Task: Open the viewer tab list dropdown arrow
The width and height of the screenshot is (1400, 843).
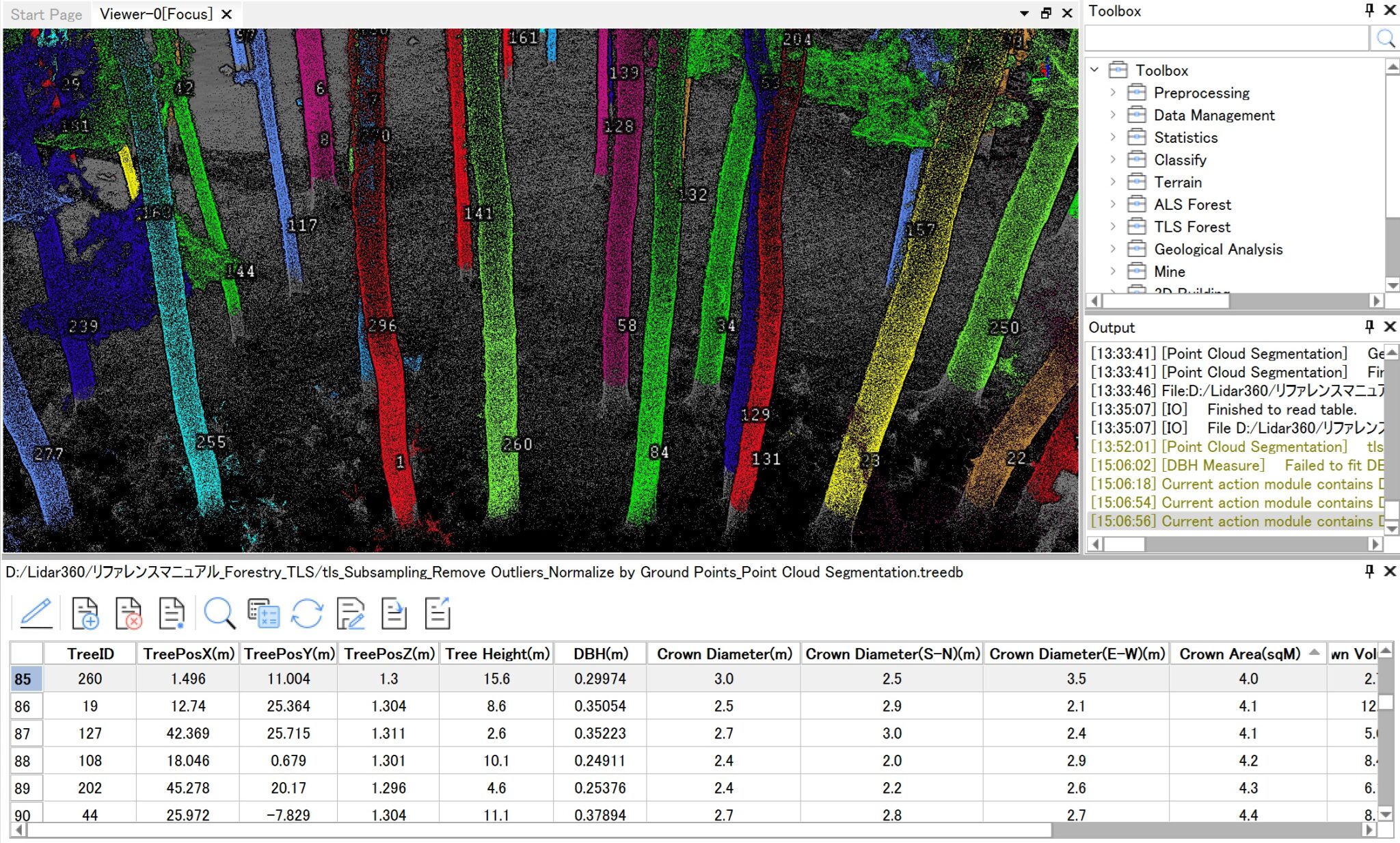Action: 1024,14
